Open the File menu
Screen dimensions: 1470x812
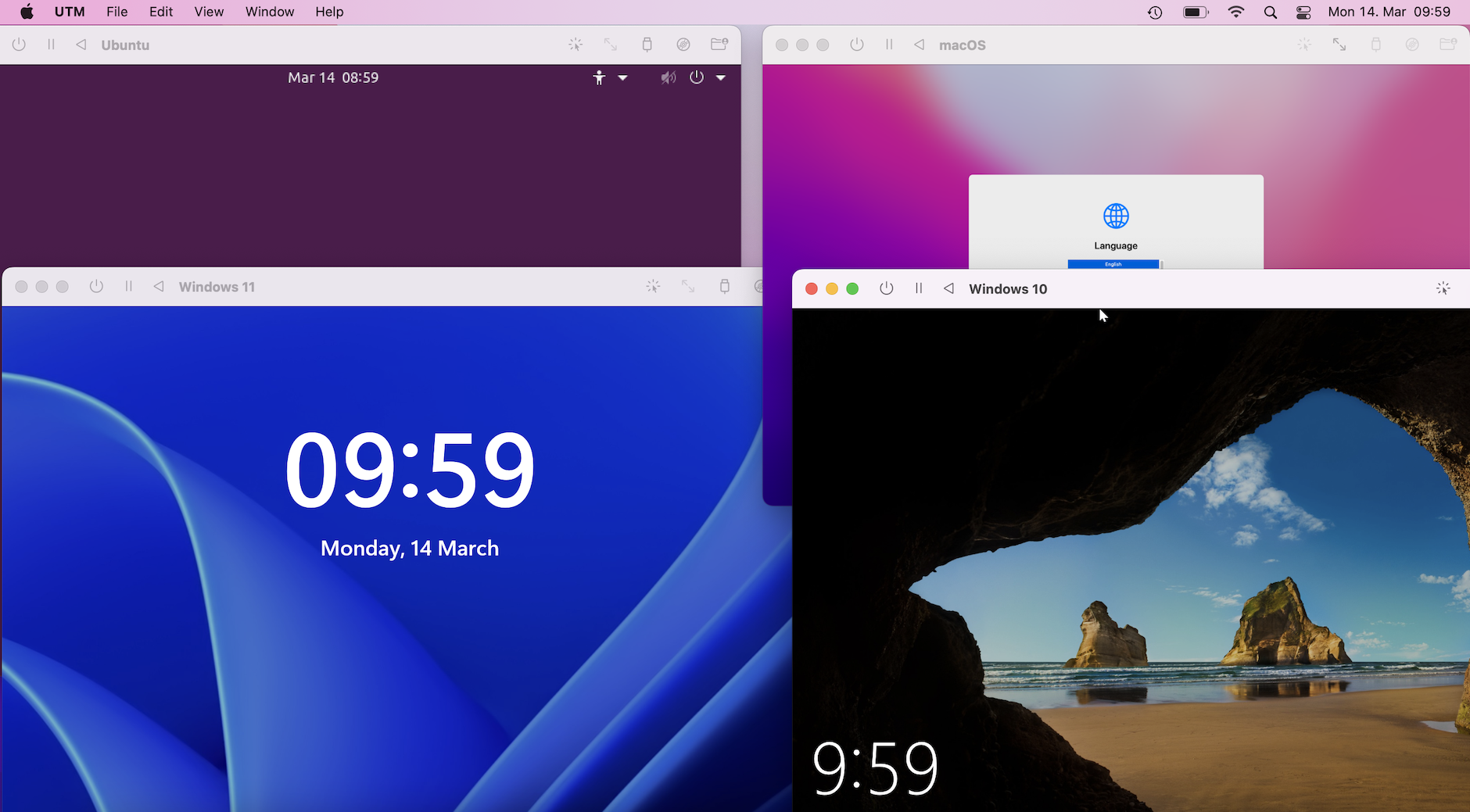click(x=117, y=12)
